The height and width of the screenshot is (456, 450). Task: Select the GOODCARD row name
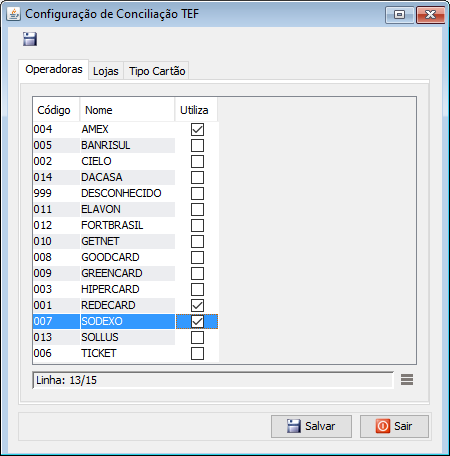click(x=128, y=257)
